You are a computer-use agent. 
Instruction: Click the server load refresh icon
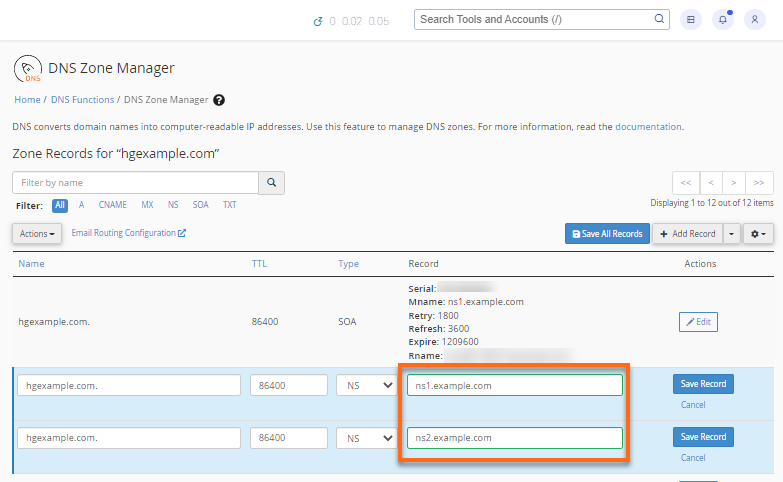click(x=318, y=21)
